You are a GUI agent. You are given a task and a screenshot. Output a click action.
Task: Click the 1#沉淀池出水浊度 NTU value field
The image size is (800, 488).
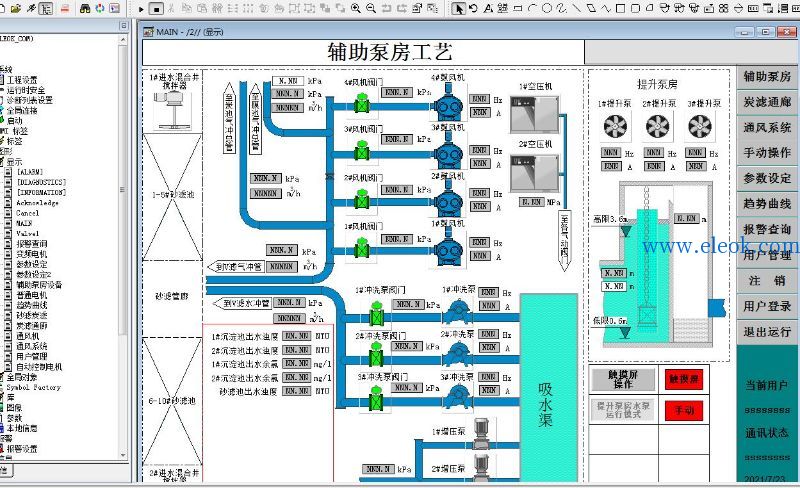point(297,336)
